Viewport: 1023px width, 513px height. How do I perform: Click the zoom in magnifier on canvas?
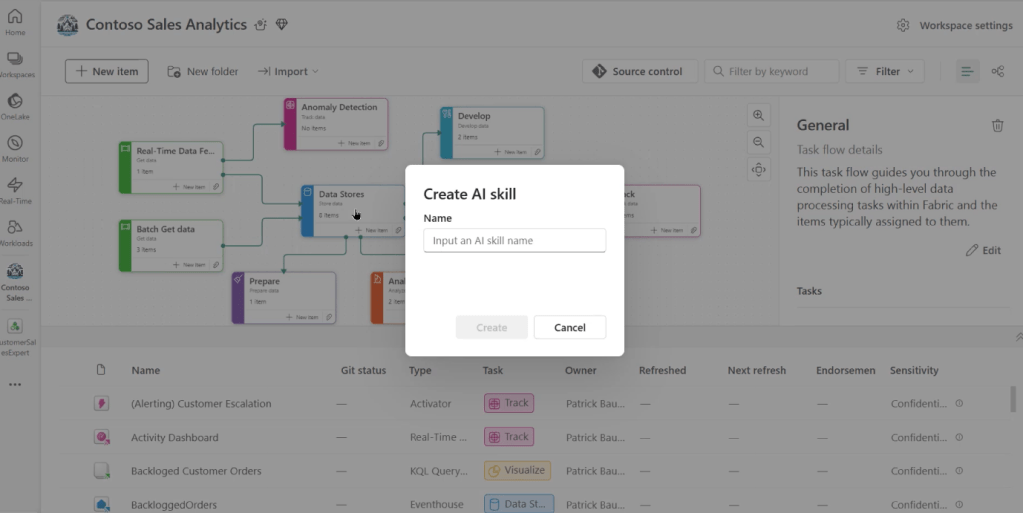(x=758, y=116)
